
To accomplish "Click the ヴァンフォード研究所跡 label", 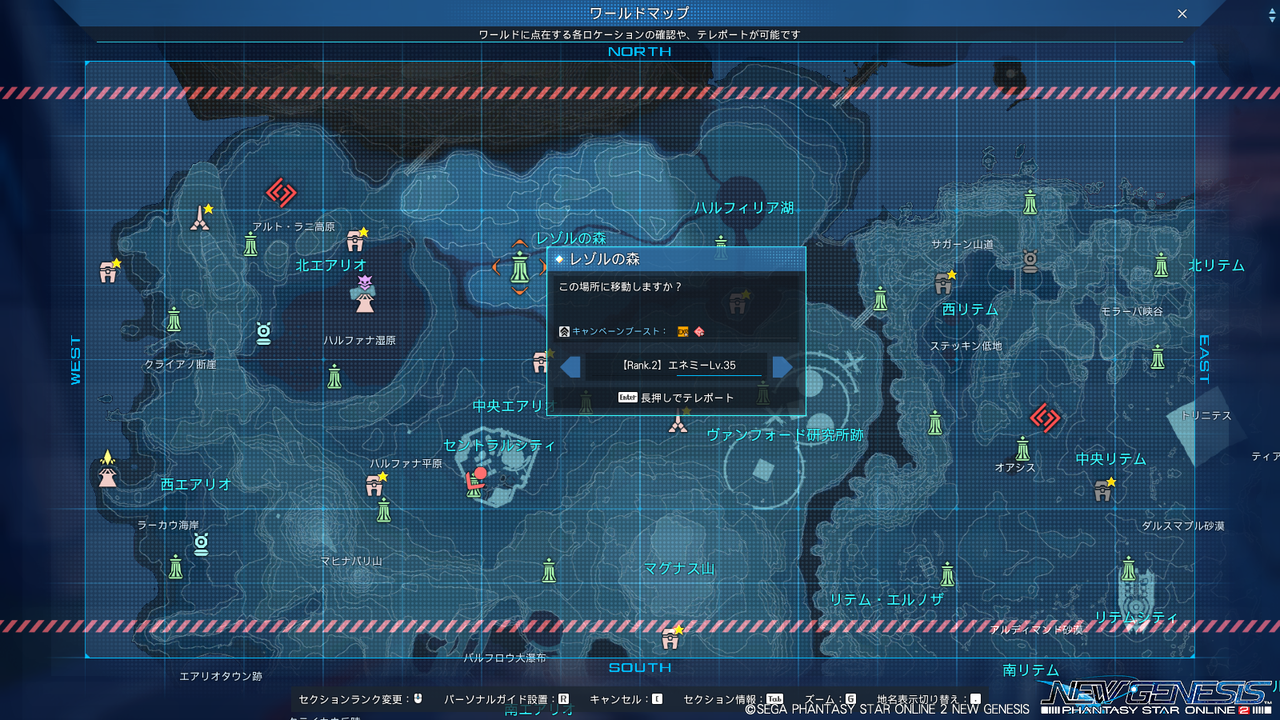I will 785,435.
